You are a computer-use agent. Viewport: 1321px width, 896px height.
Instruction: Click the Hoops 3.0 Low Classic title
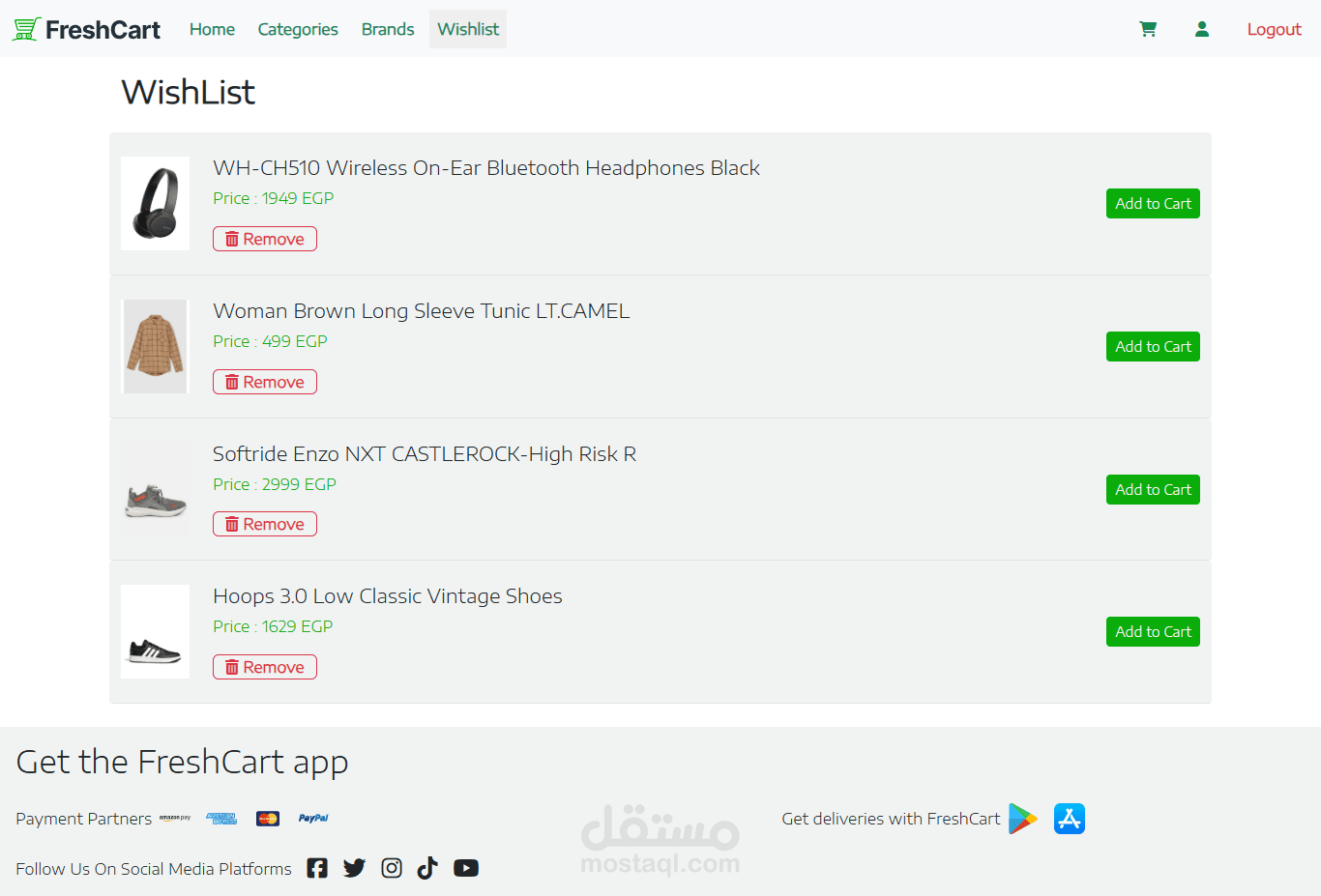click(x=388, y=596)
